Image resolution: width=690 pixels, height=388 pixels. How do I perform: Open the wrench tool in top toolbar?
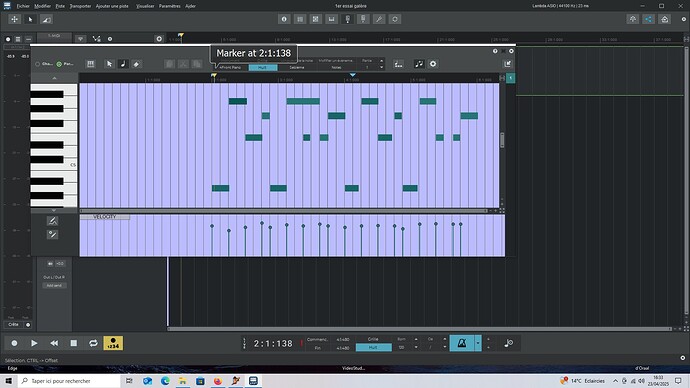[x=379, y=19]
